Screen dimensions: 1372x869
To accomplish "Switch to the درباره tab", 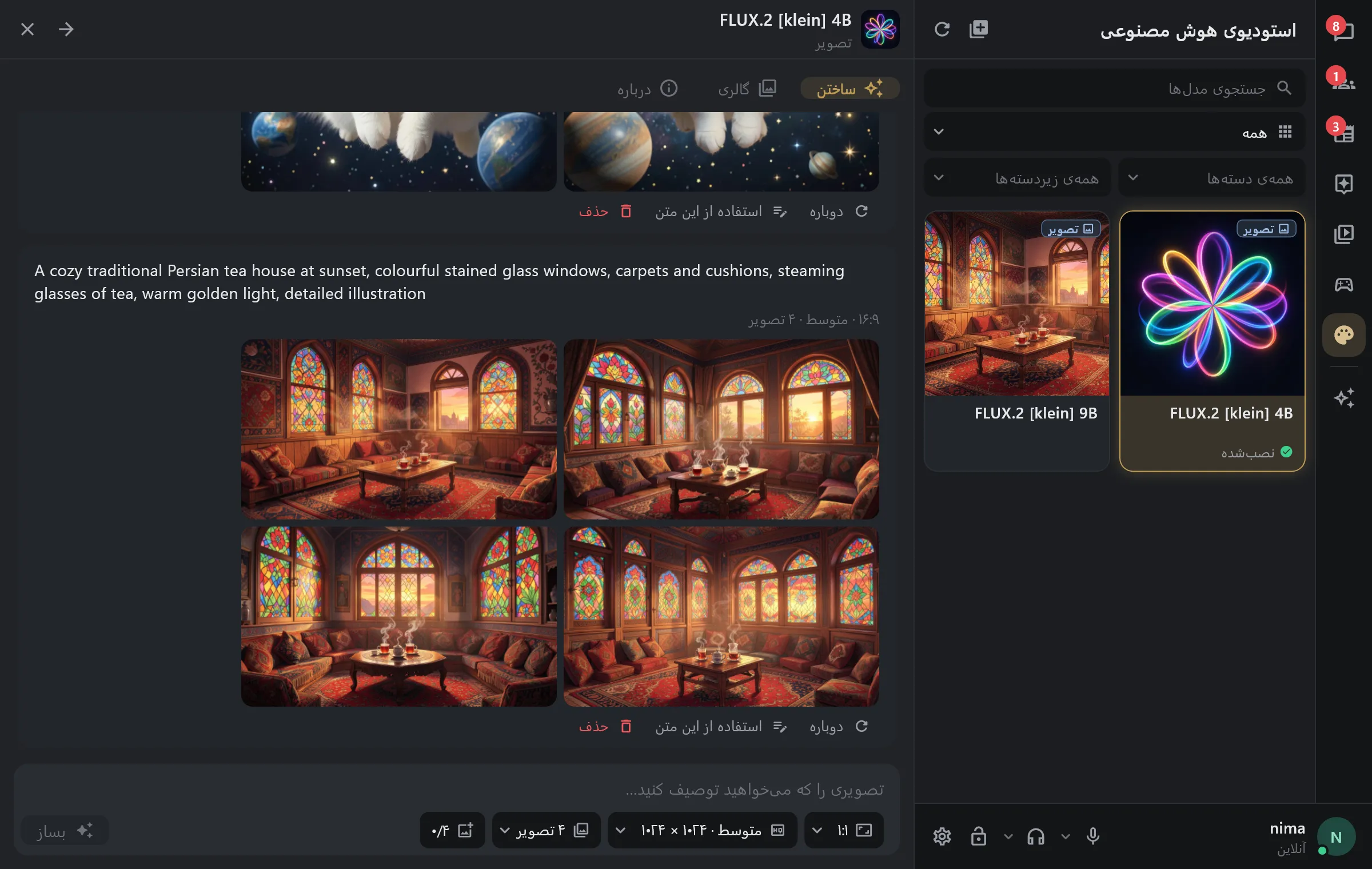I will 647,89.
